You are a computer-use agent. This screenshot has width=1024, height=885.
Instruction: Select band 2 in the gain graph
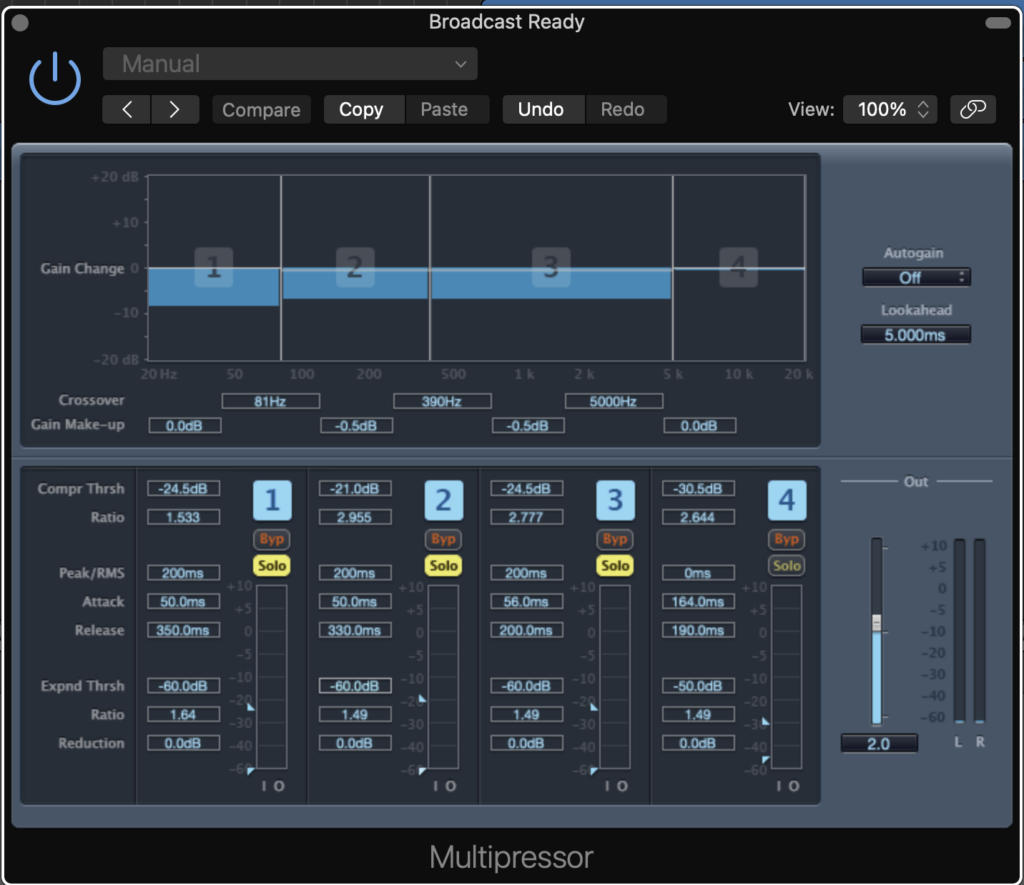tap(355, 267)
